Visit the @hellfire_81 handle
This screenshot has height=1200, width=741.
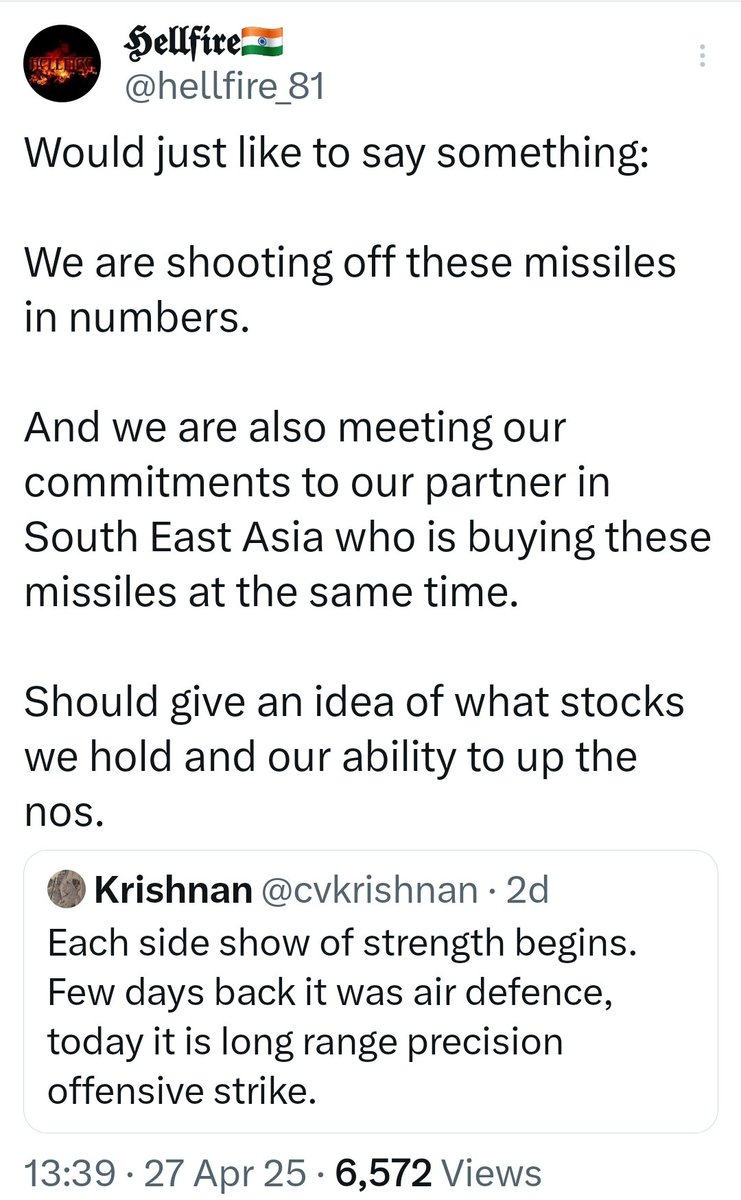click(223, 89)
